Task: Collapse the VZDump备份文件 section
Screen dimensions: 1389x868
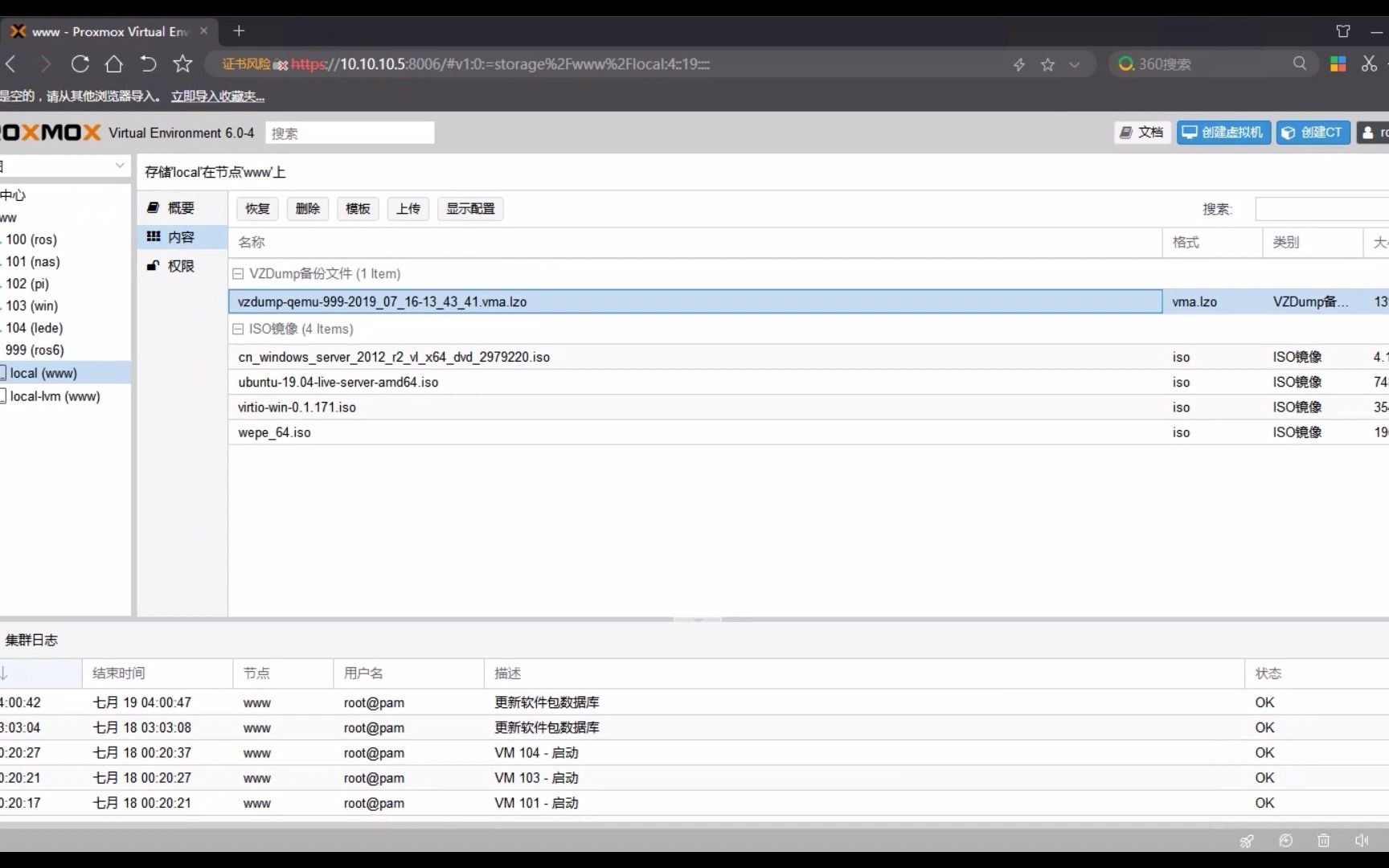Action: tap(238, 273)
